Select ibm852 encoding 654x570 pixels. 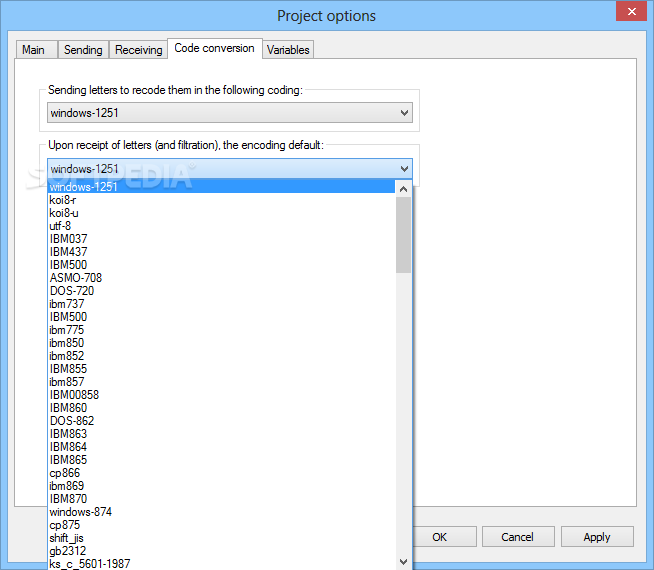[x=221, y=356]
